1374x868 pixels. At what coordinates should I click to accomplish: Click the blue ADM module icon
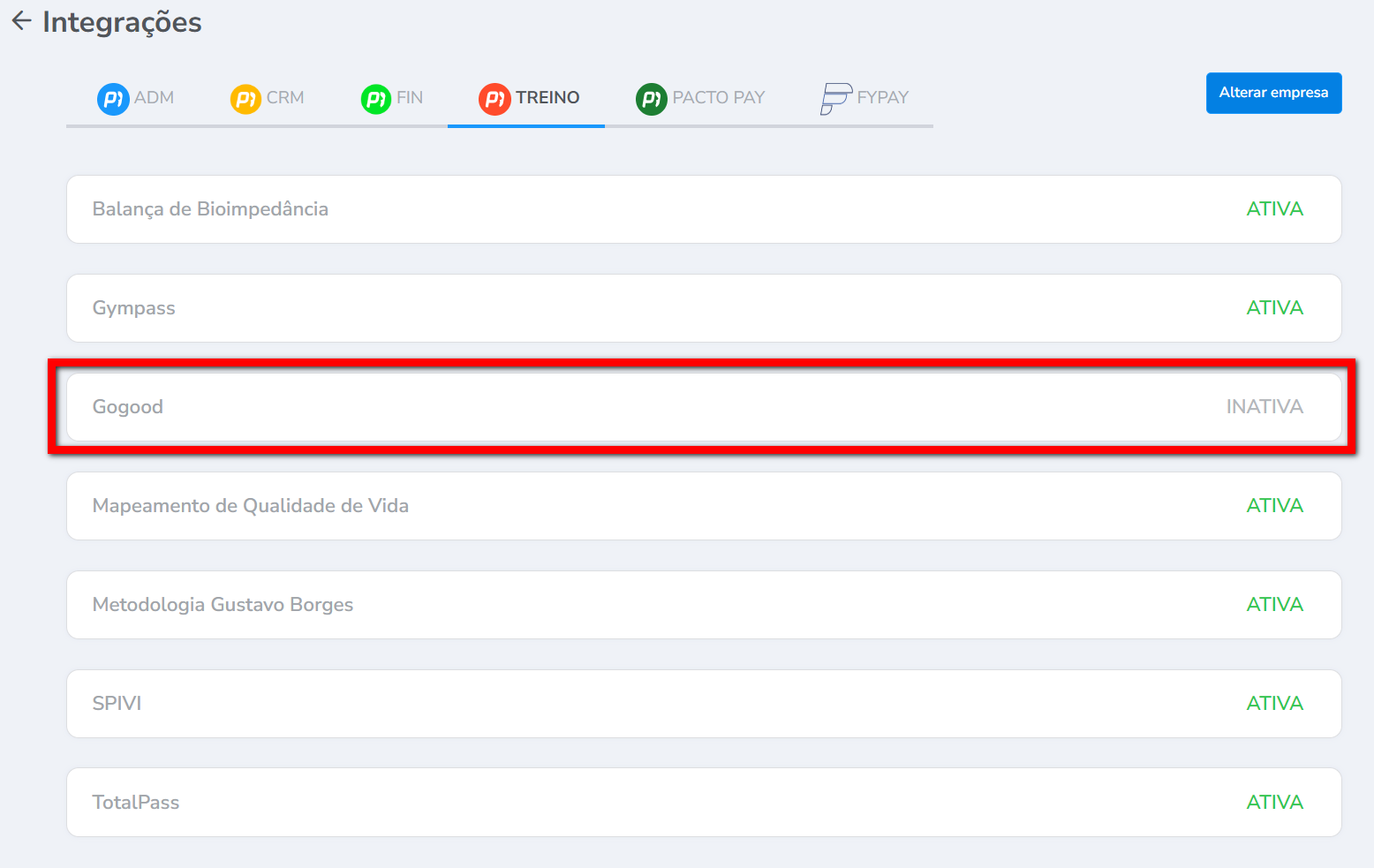click(113, 98)
